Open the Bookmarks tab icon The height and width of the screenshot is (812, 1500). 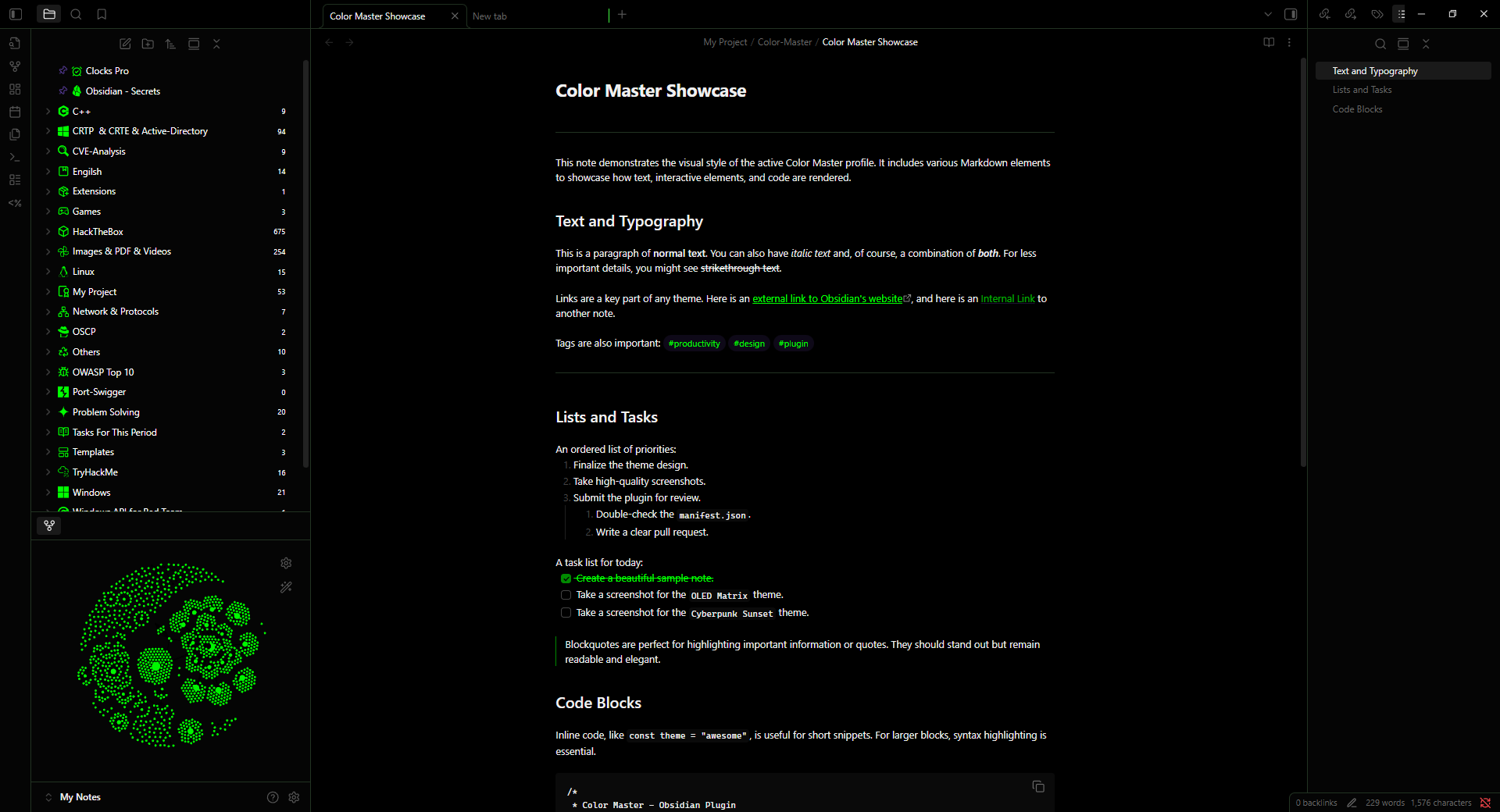point(102,14)
